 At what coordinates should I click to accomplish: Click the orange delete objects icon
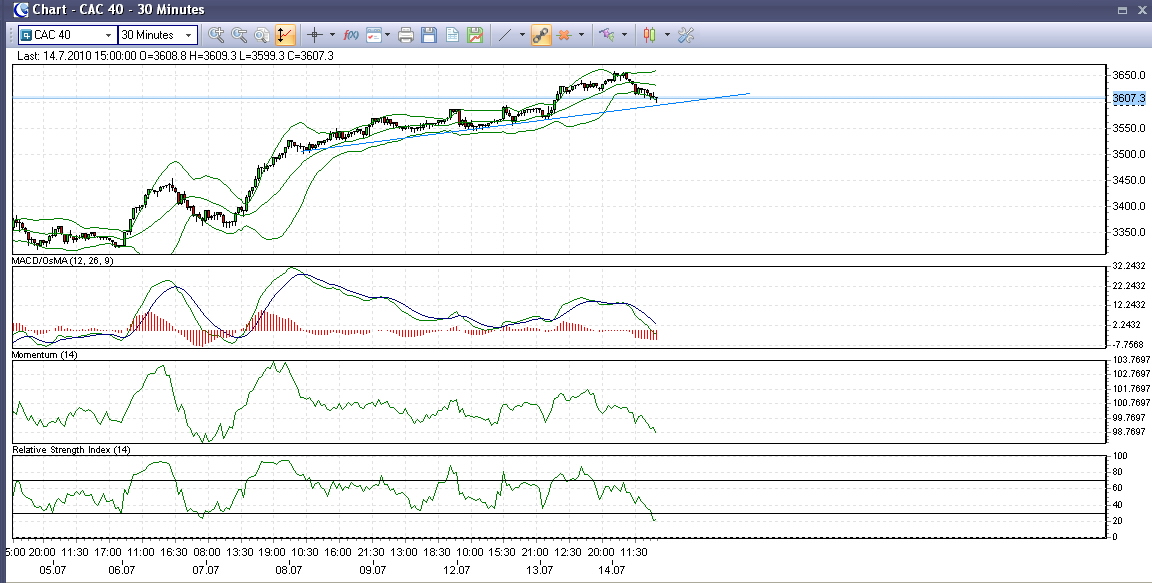point(565,35)
